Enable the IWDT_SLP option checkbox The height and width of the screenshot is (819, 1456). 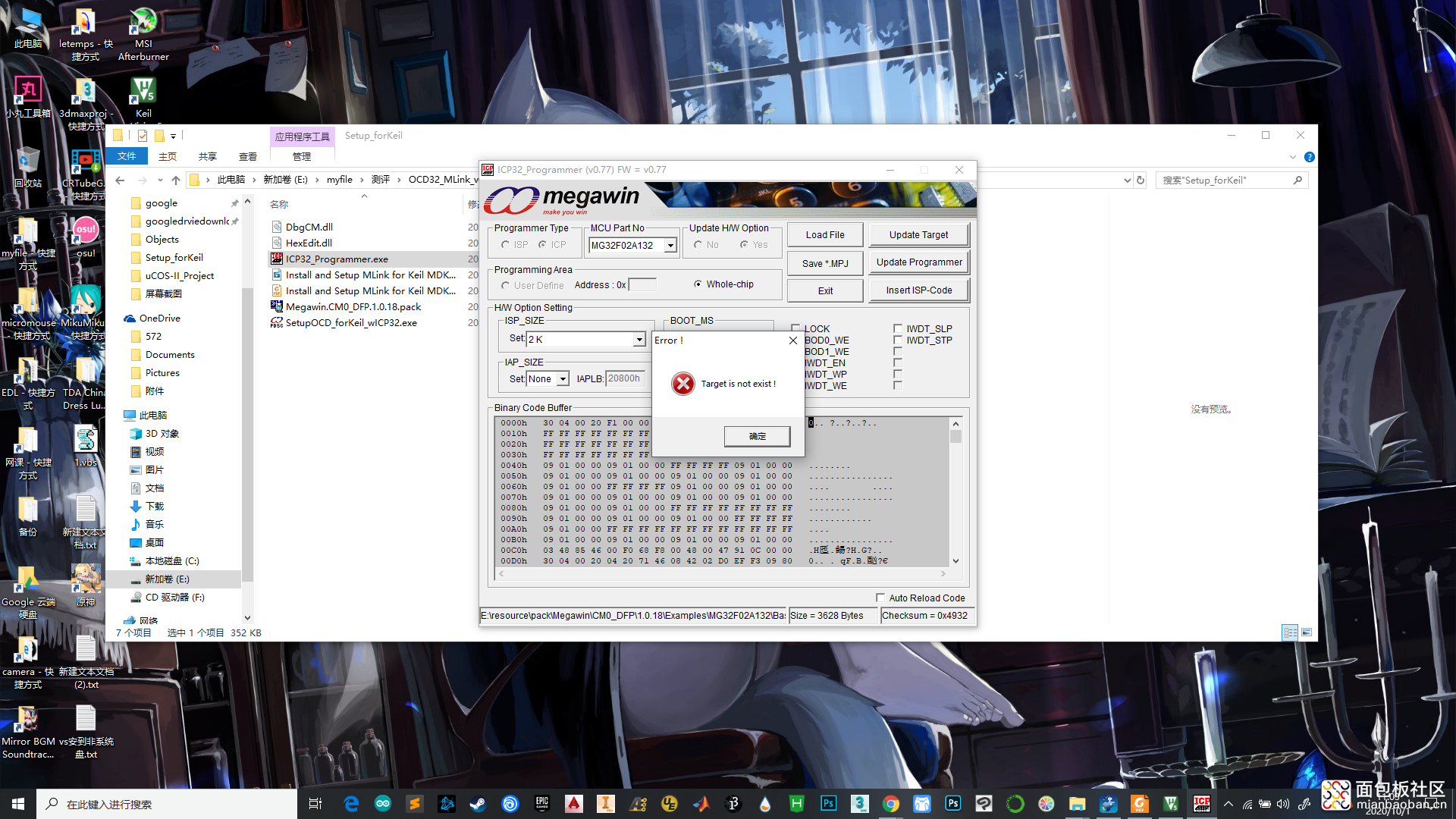click(x=898, y=328)
